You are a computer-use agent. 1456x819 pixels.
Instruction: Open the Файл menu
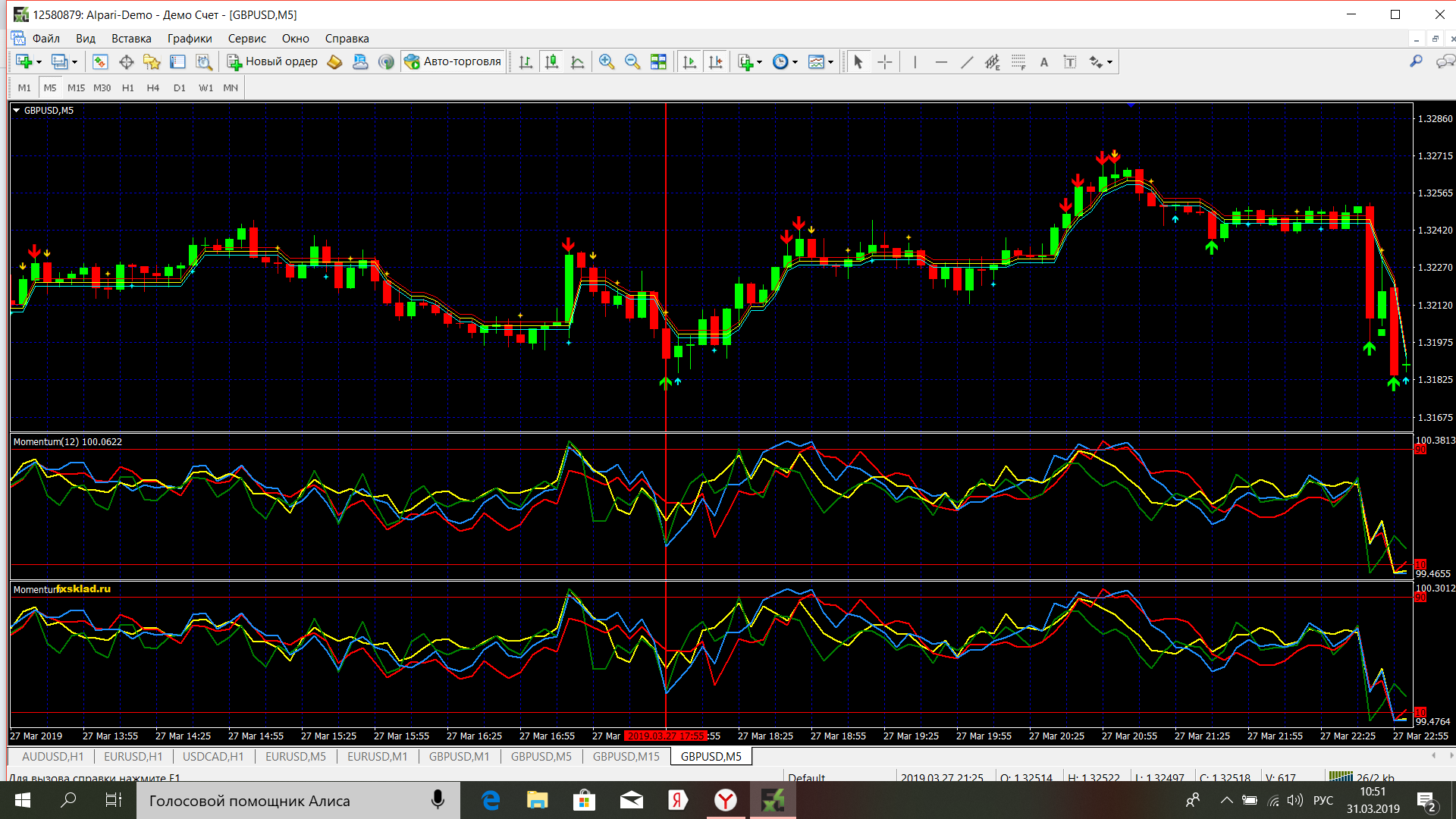coord(45,39)
